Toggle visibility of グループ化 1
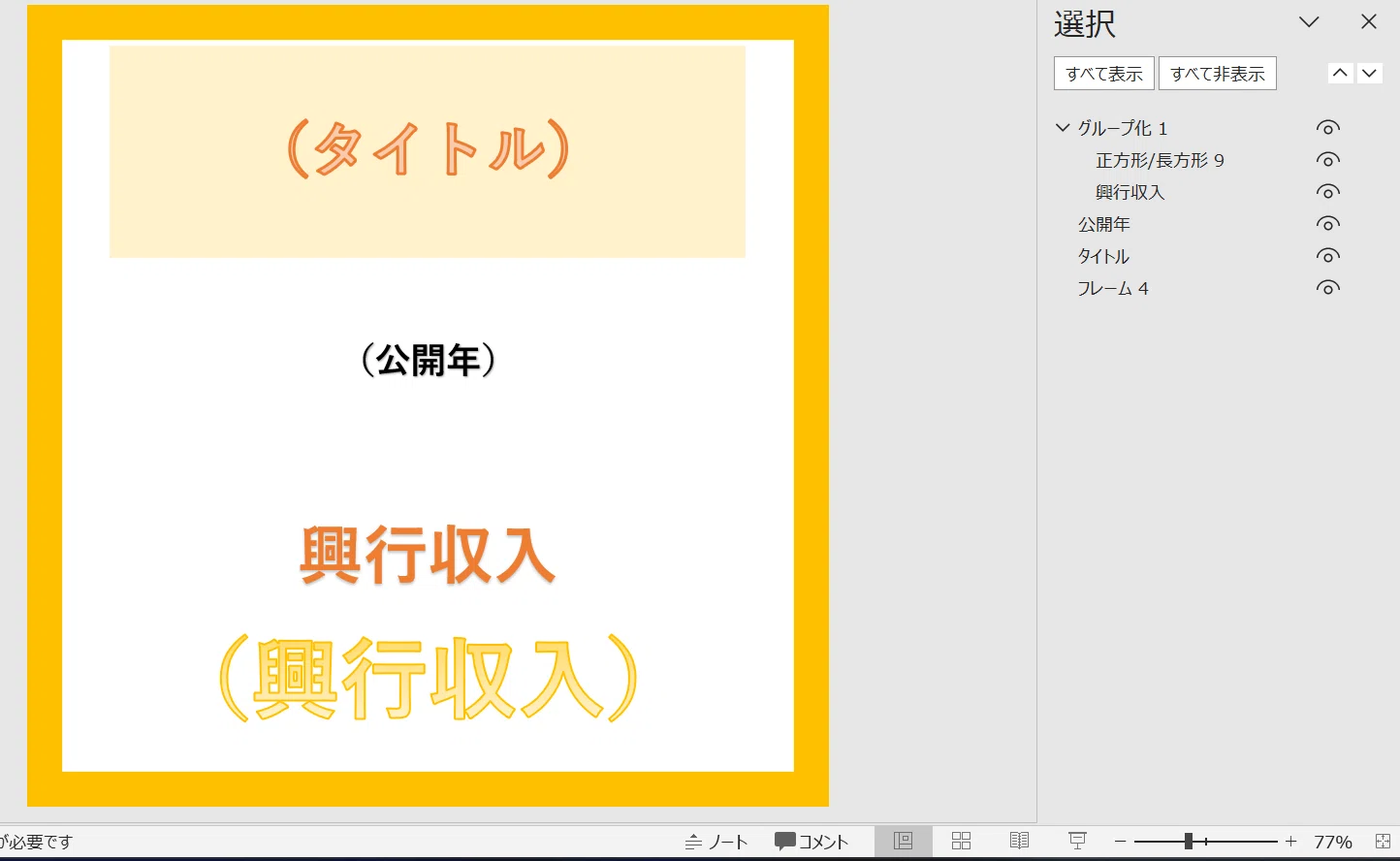Image resolution: width=1400 pixels, height=861 pixels. [1328, 128]
